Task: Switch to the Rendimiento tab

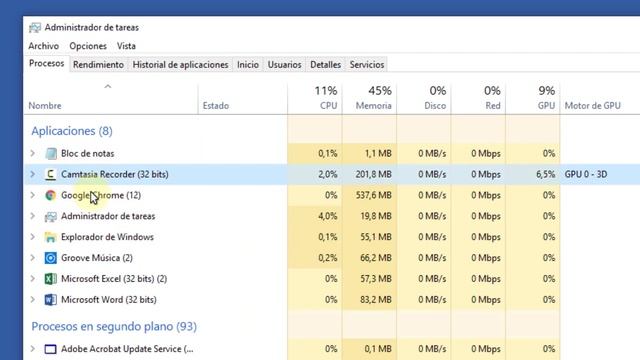Action: coord(98,64)
